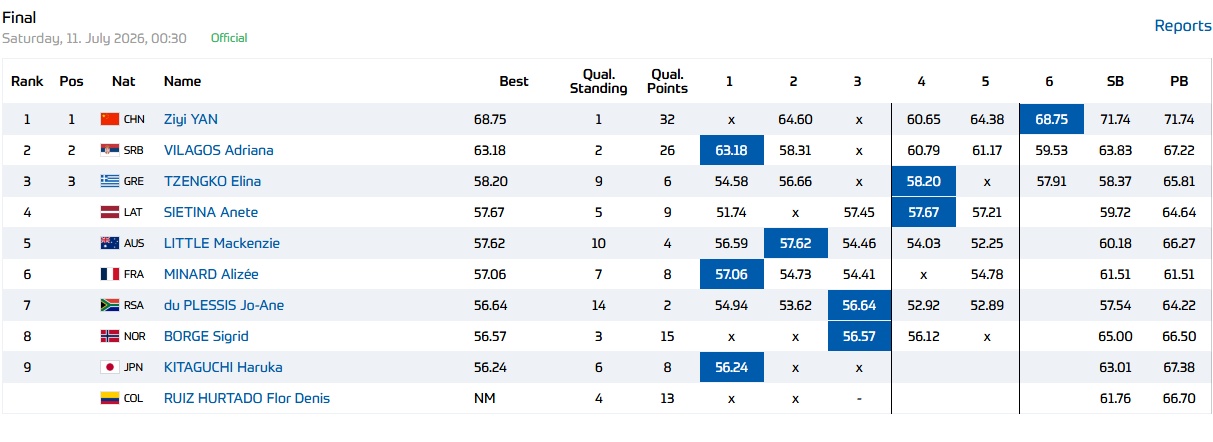Click the Latvia flag icon
1213x442 pixels.
[110, 212]
